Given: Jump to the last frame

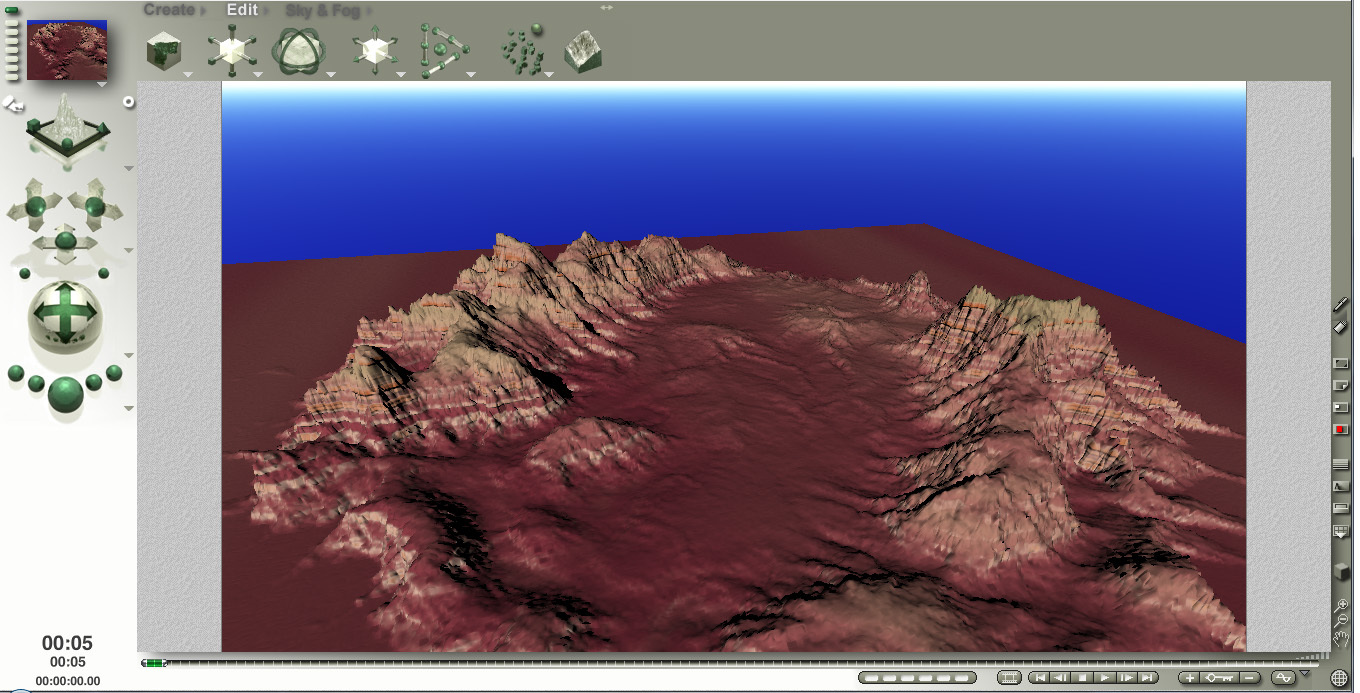Looking at the screenshot, I should (1148, 677).
